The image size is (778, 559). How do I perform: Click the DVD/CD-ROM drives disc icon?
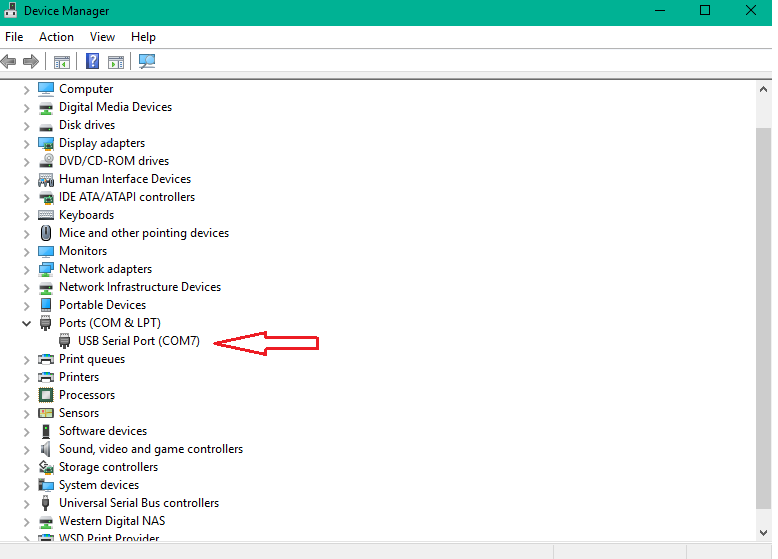tap(46, 161)
